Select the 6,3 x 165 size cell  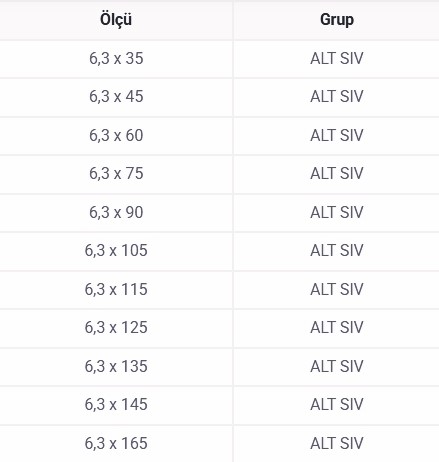tap(116, 444)
